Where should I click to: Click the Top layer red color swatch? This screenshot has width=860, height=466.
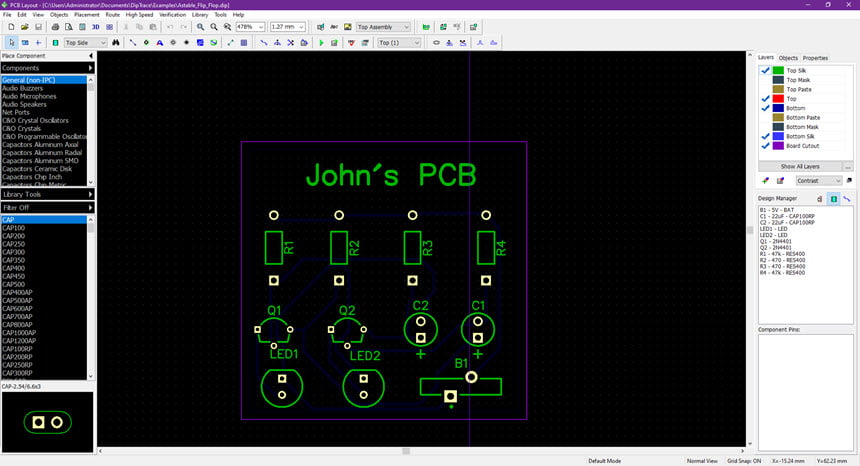click(x=778, y=99)
